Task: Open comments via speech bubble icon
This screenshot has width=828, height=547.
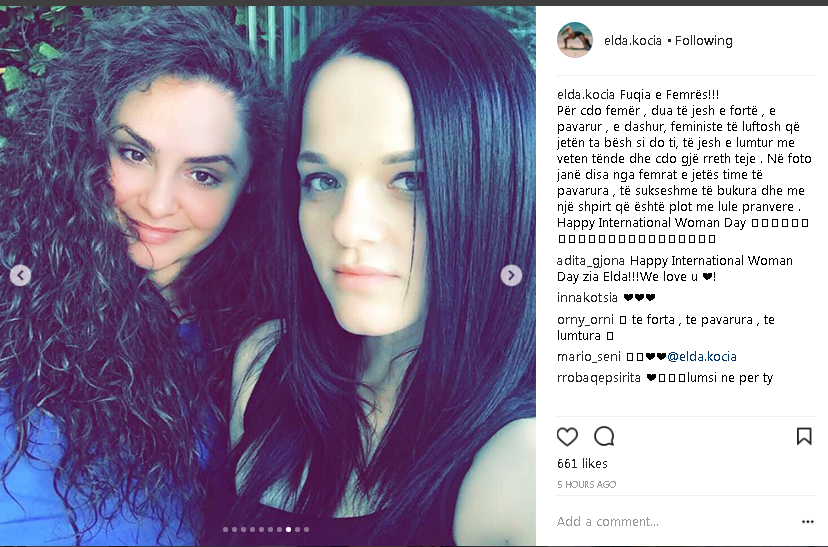Action: 604,437
